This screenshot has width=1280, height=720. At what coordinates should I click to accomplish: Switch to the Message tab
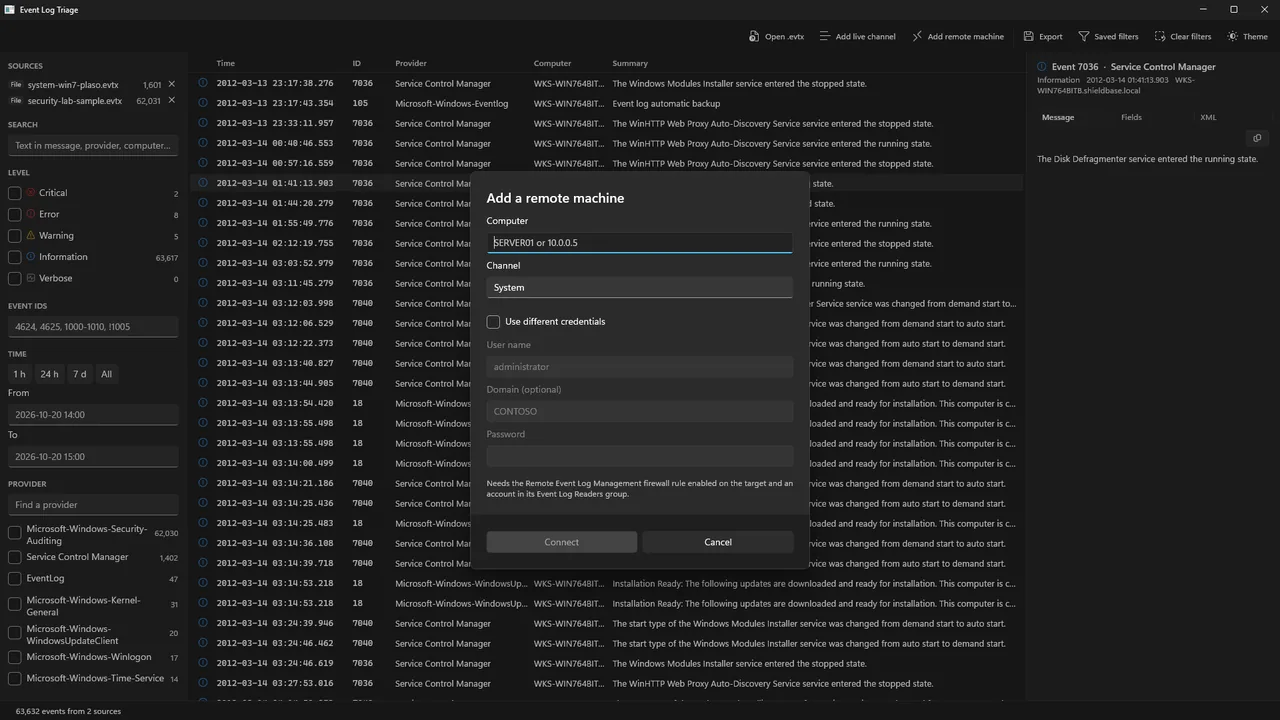[1058, 117]
